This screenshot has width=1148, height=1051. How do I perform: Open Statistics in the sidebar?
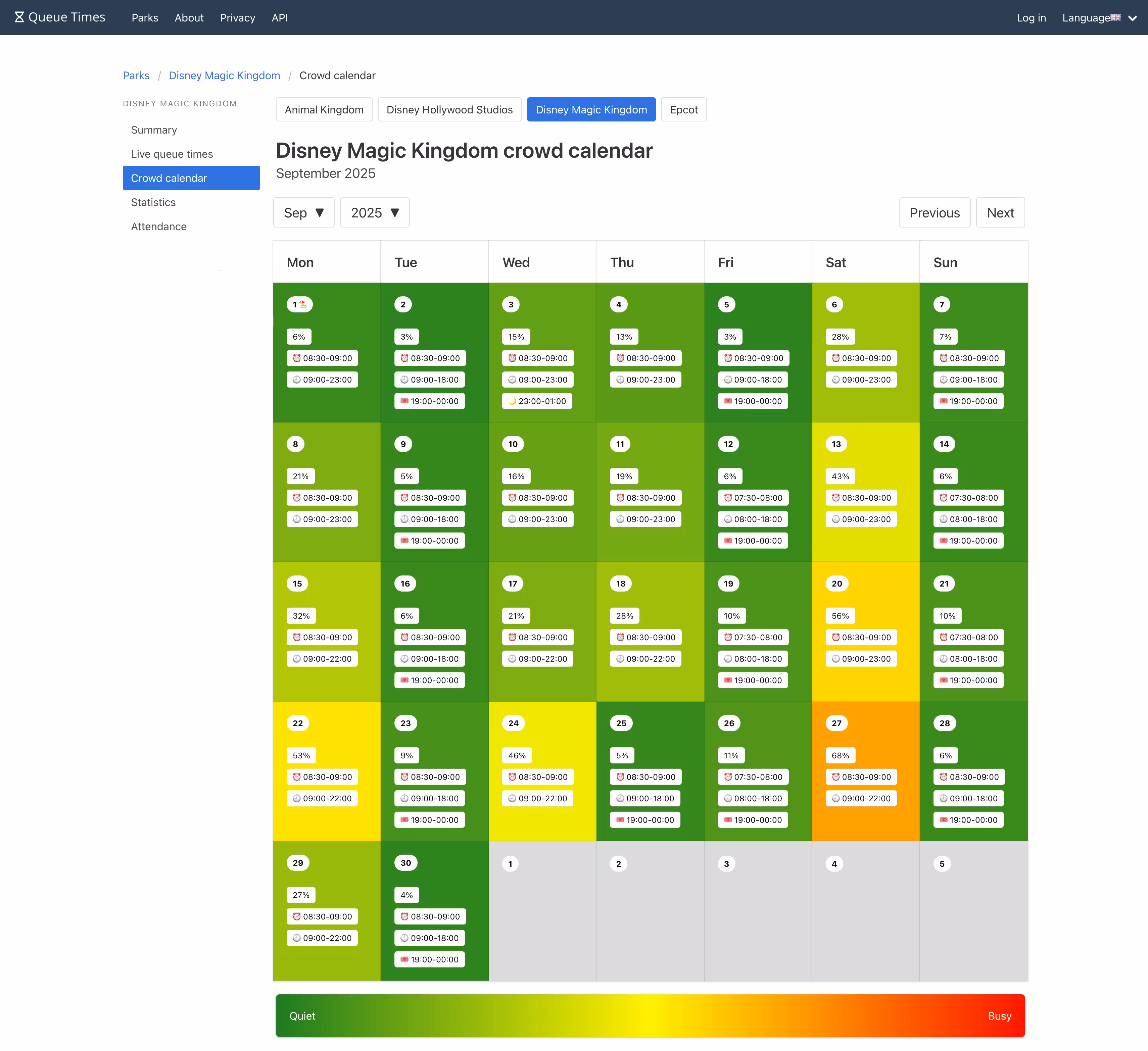tap(153, 202)
